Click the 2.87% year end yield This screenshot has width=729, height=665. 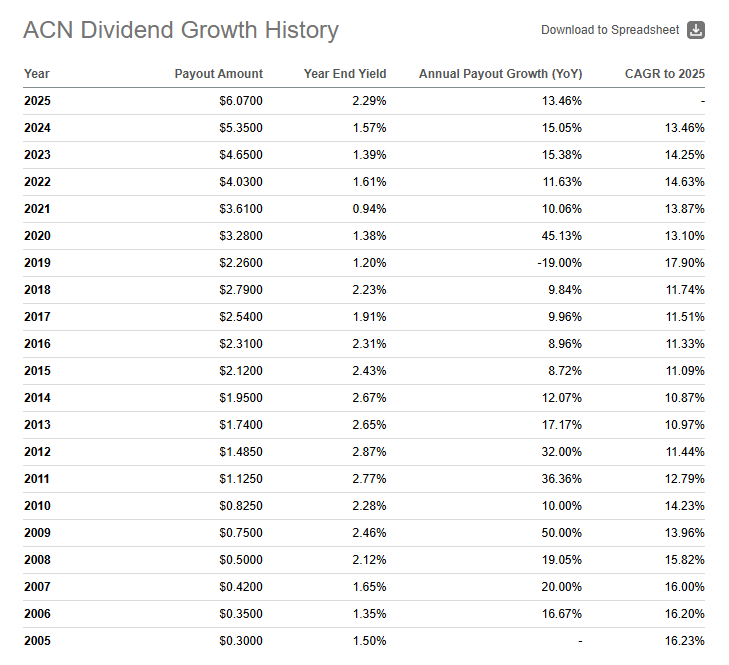coord(369,452)
